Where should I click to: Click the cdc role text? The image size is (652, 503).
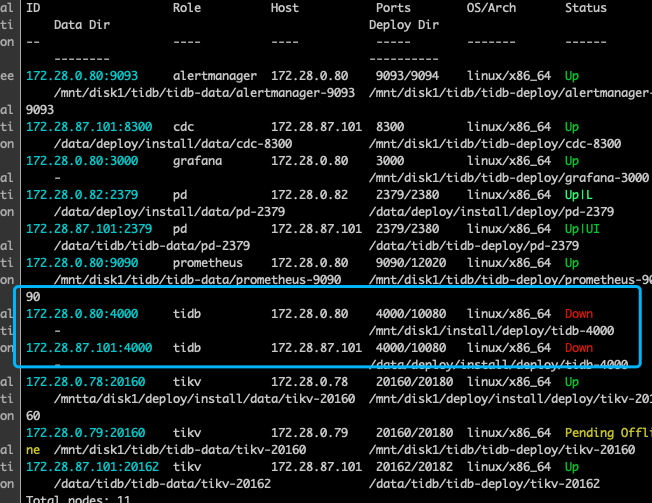click(183, 127)
